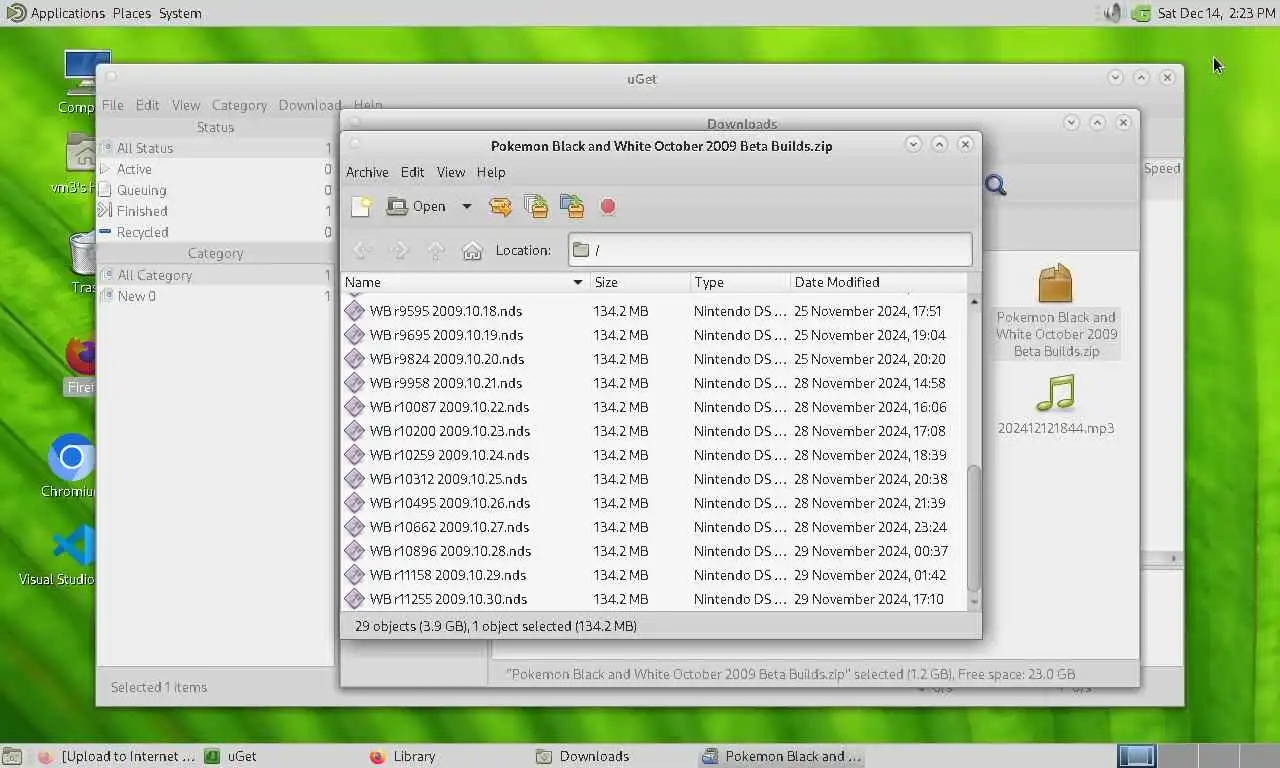Switch to Library window in taskbar

tap(402, 756)
